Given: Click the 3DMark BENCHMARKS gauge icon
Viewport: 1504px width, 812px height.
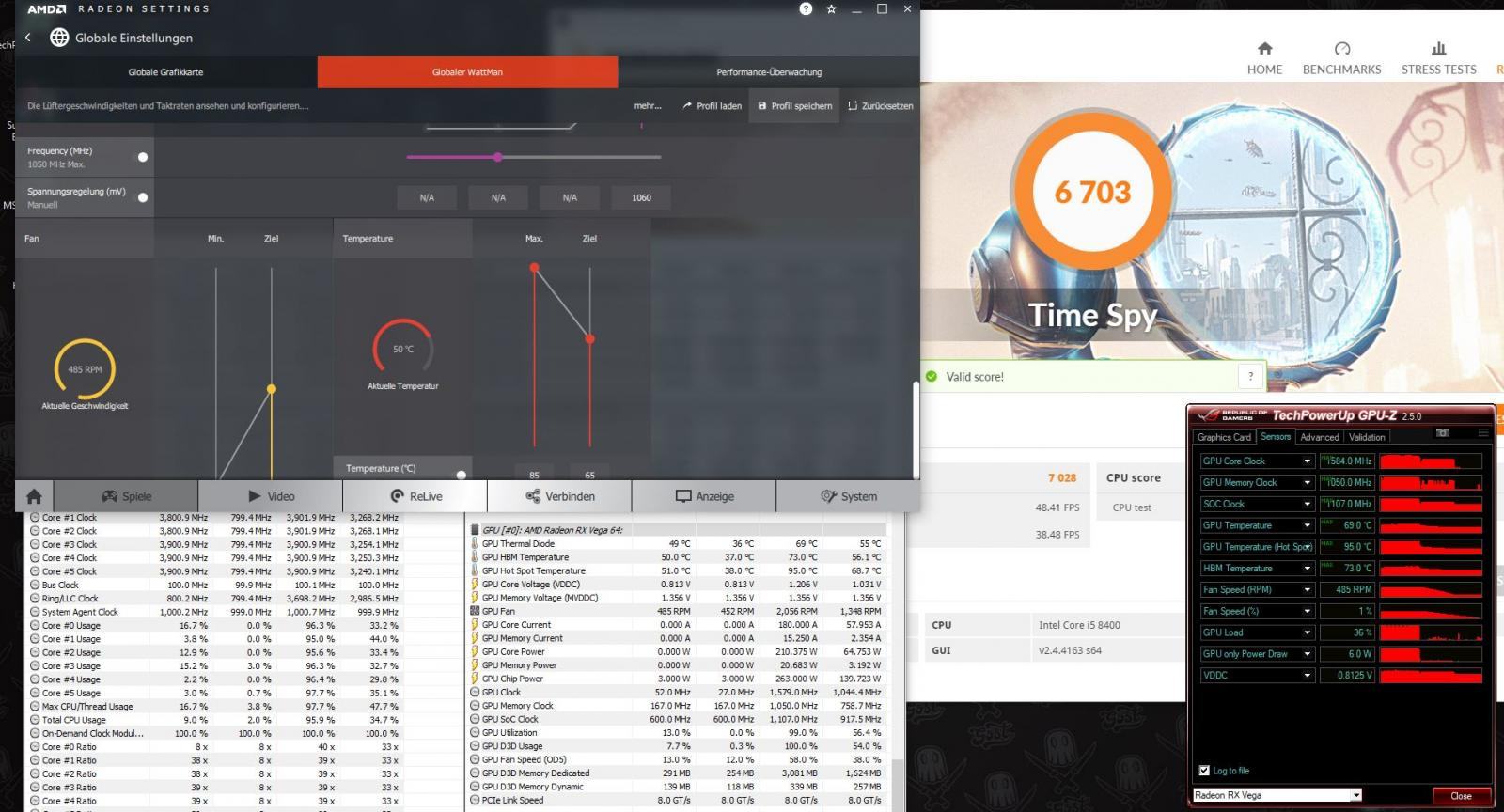Looking at the screenshot, I should pos(1341,49).
